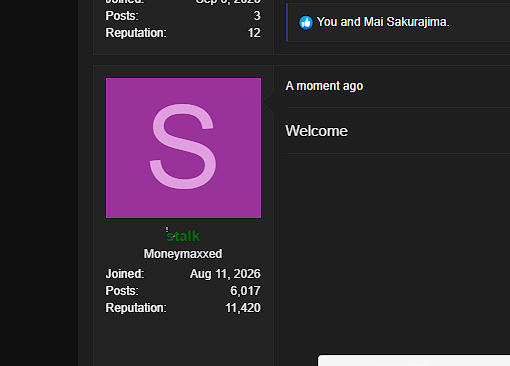
Task: Click the 'Reputation:' label under stalk
Action: click(136, 308)
